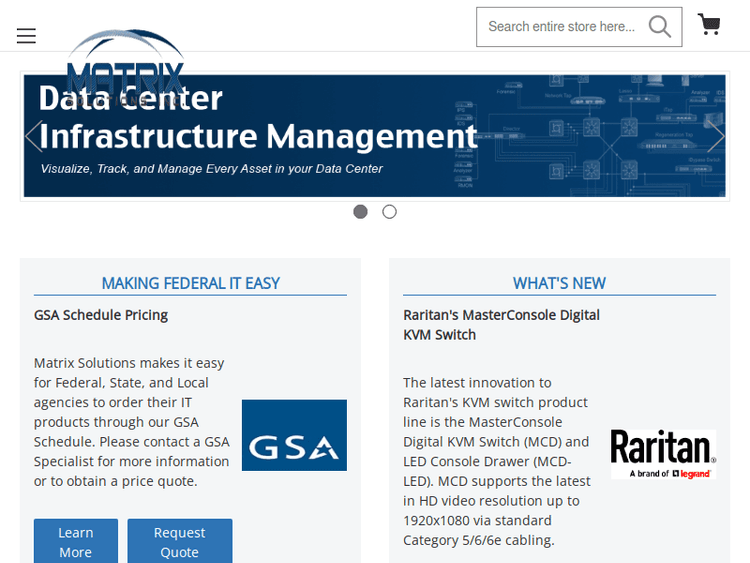This screenshot has height=563, width=750.
Task: Click the Raritan KVM switch description text
Action: 497,461
